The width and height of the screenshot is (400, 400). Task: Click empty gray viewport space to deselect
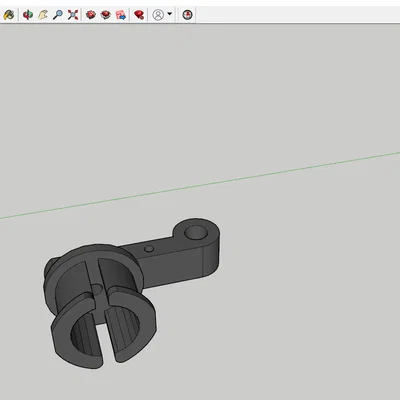tap(267, 100)
